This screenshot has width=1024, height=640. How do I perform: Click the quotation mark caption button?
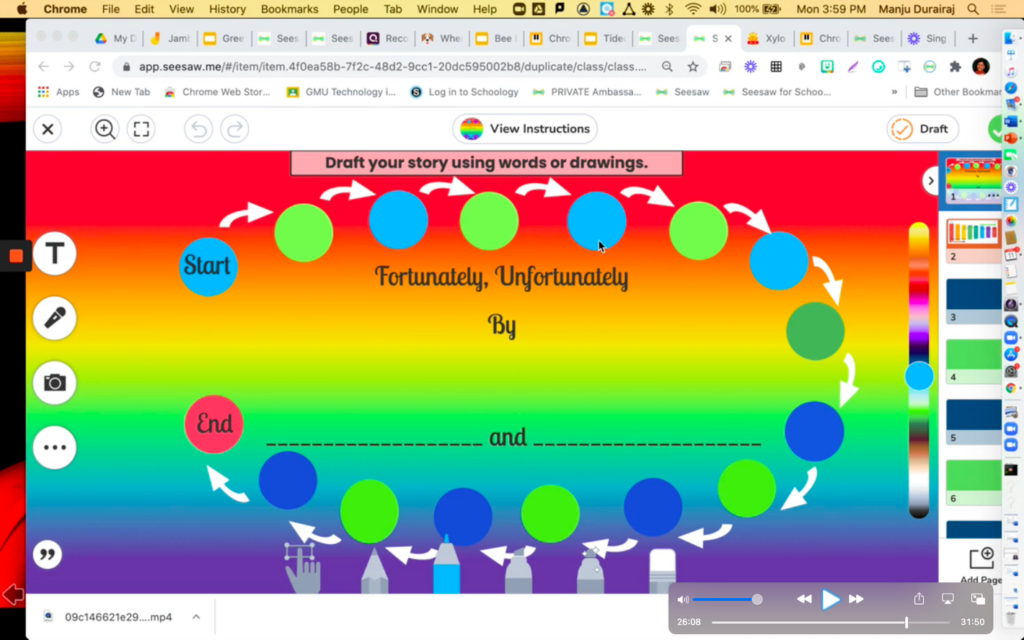46,554
